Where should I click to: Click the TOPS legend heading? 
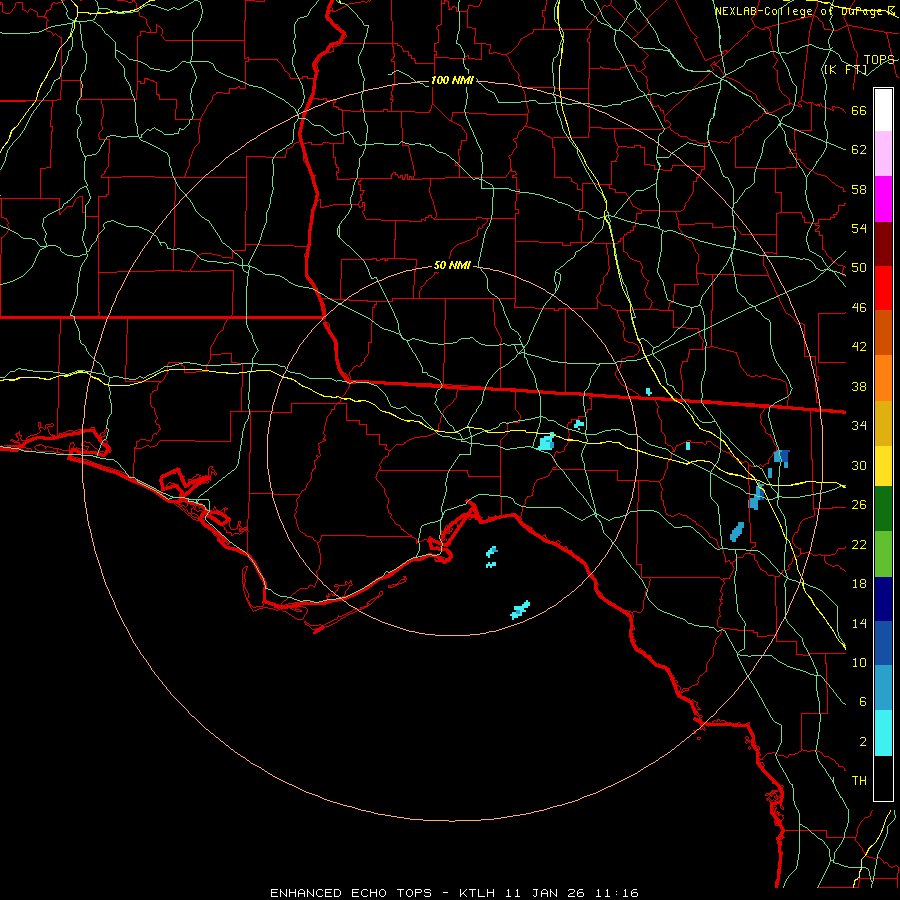click(879, 60)
